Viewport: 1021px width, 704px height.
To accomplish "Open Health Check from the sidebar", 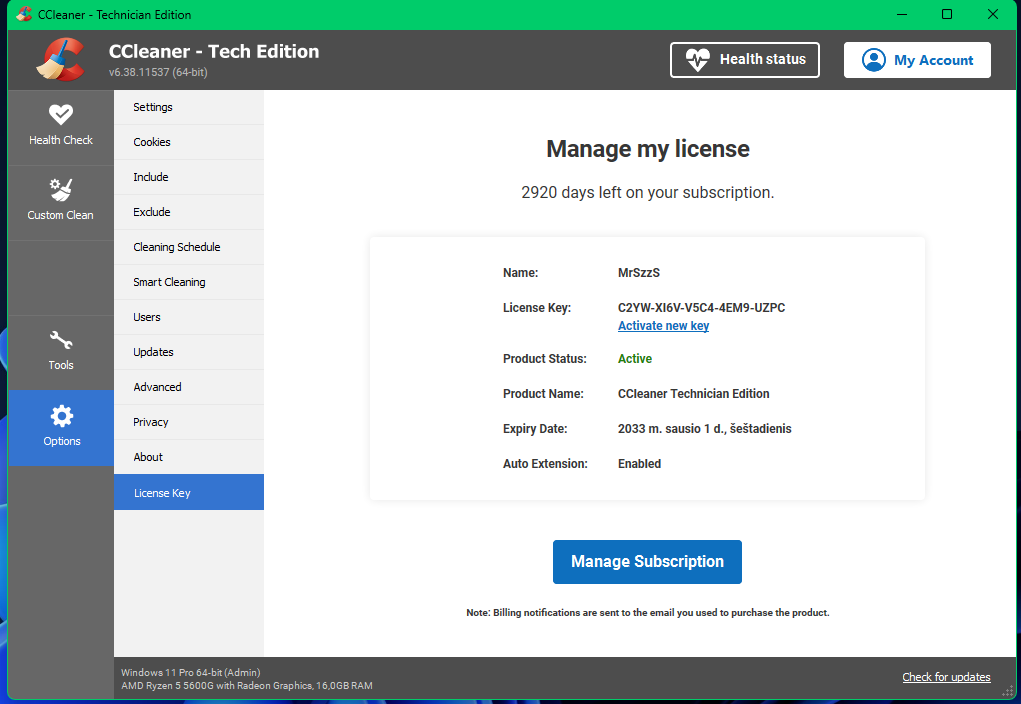I will click(61, 127).
